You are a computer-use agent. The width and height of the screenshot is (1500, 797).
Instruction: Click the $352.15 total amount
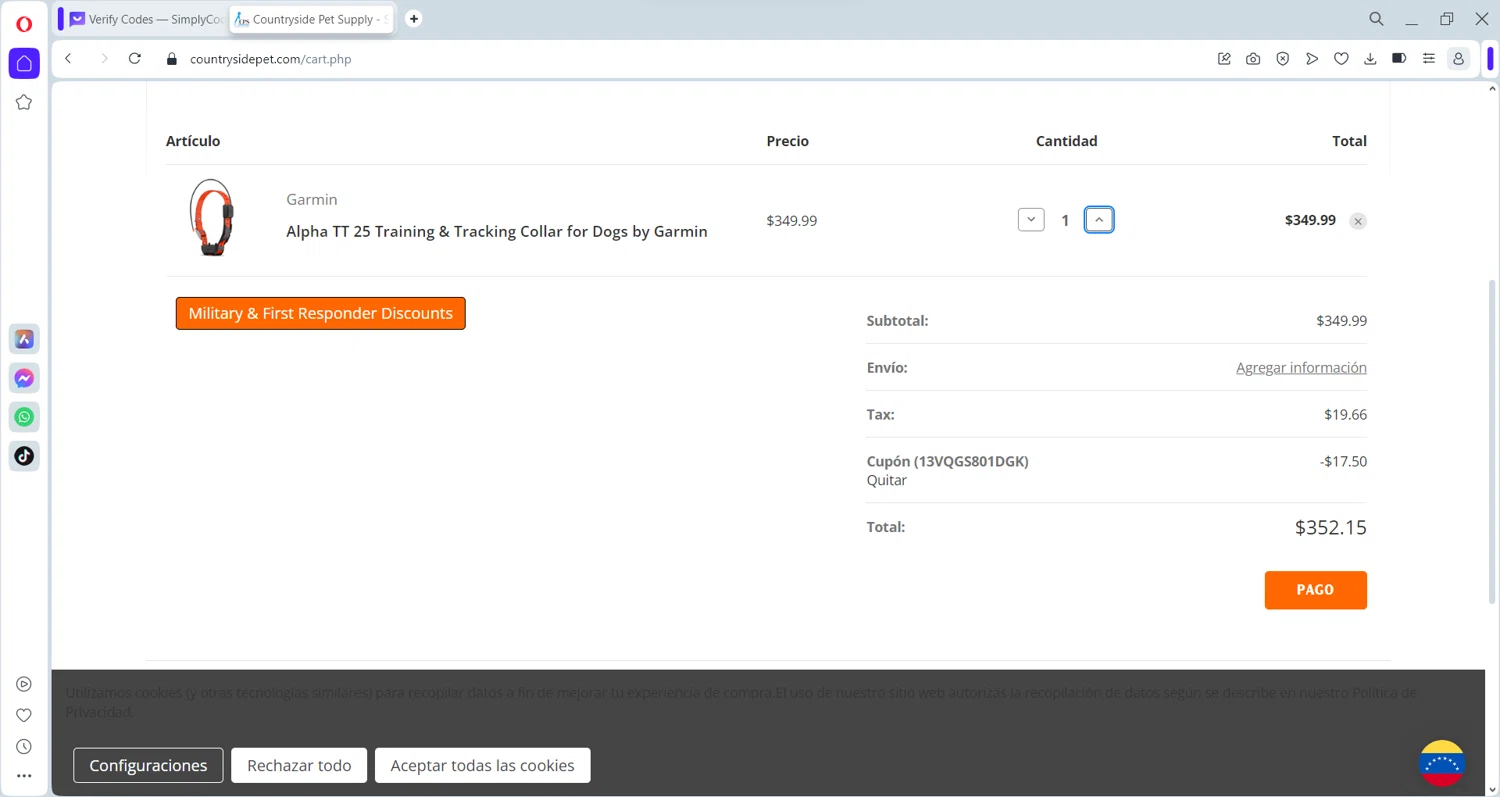(x=1330, y=527)
